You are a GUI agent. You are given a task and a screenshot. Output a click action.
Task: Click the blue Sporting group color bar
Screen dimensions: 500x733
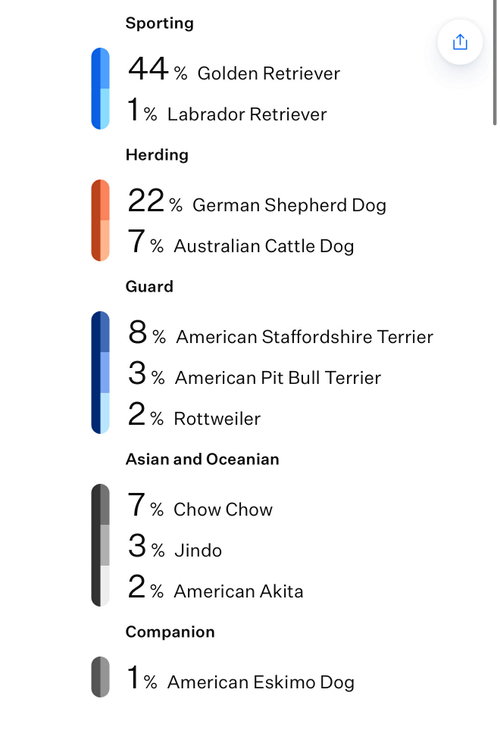pos(100,88)
